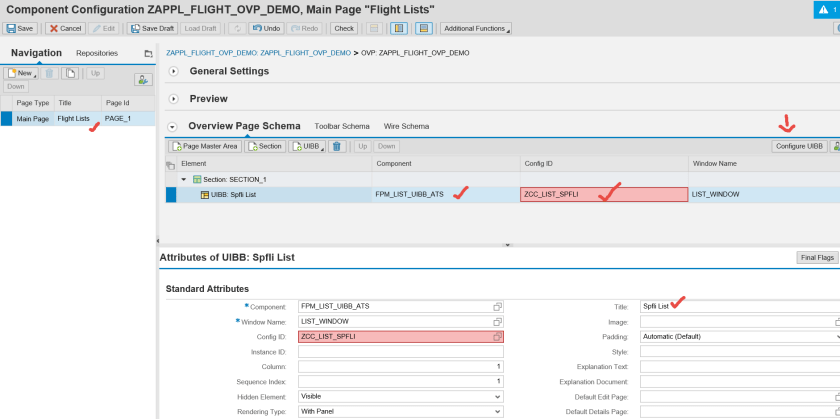Click the Save button in top toolbar

click(x=21, y=29)
